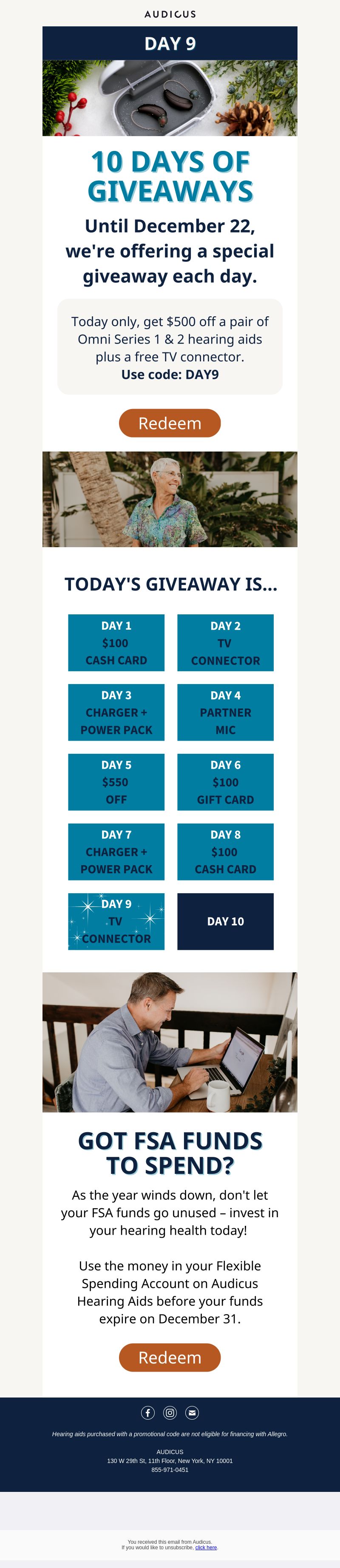Open the Day 3 Charger + Power Pack tile

[116, 712]
